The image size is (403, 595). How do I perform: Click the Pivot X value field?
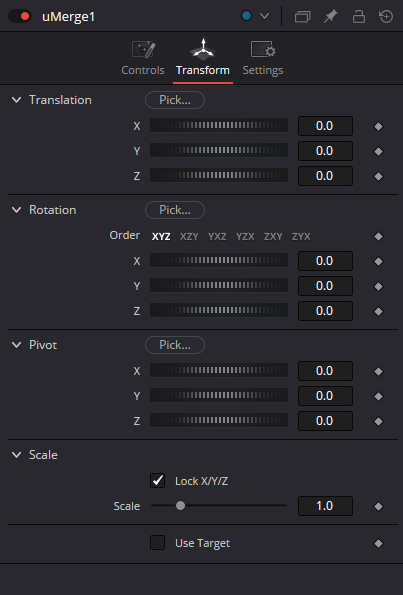click(325, 371)
